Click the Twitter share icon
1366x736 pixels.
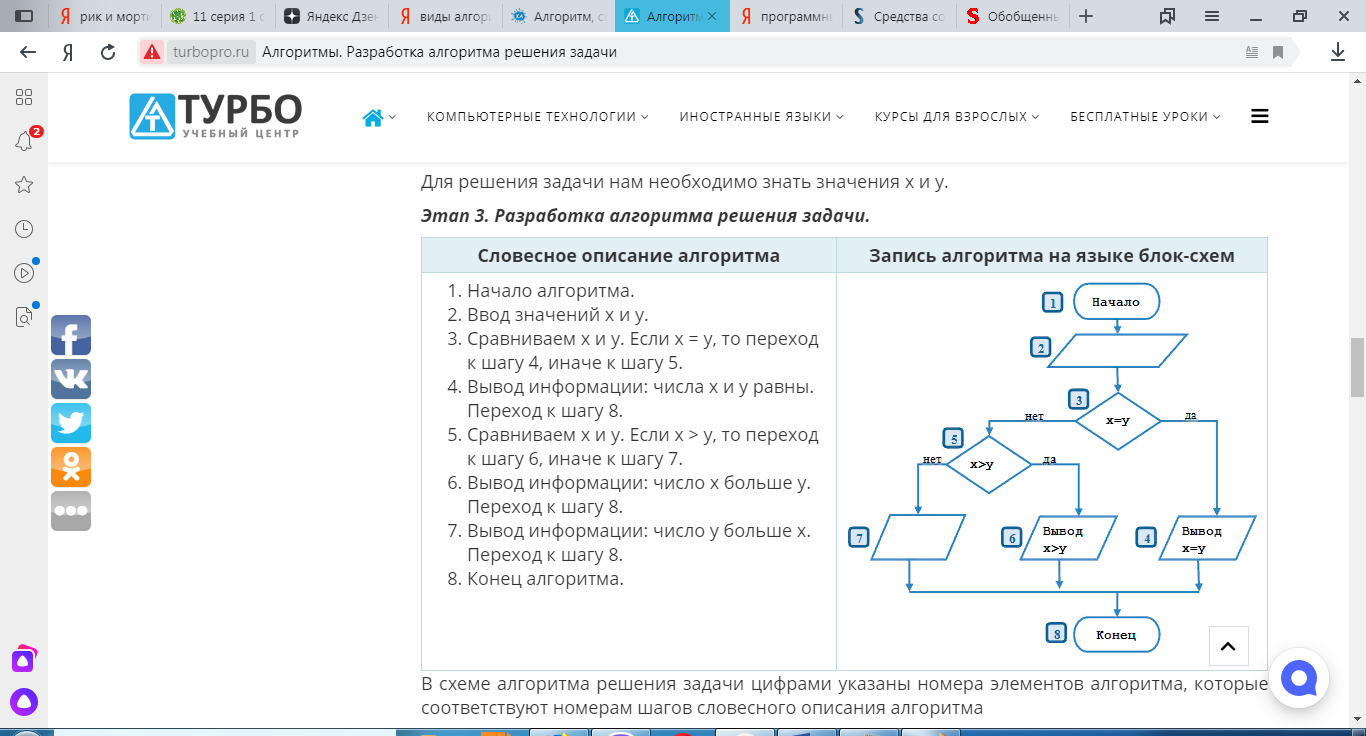pos(71,423)
